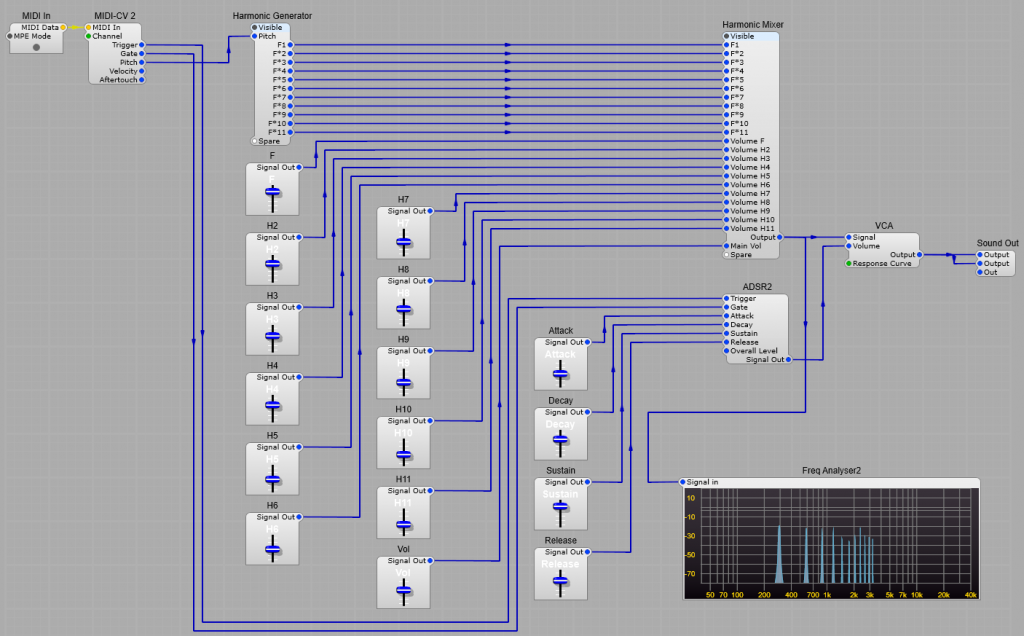Open the Response Curve selector on VCA

tap(849, 263)
